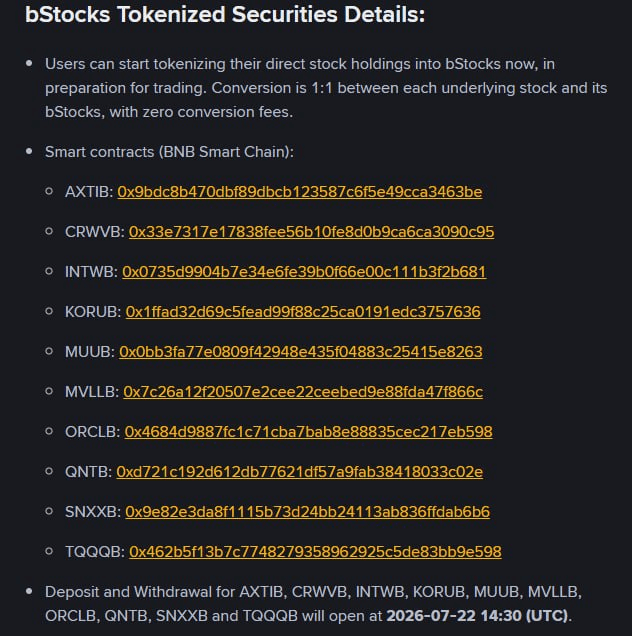Click the paragraph about zero conversion fees
Image resolution: width=632 pixels, height=636 pixels.
[x=326, y=88]
